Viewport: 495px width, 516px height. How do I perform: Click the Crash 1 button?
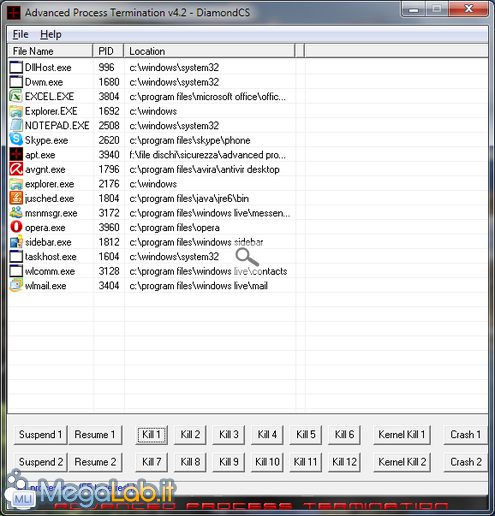[x=465, y=435]
